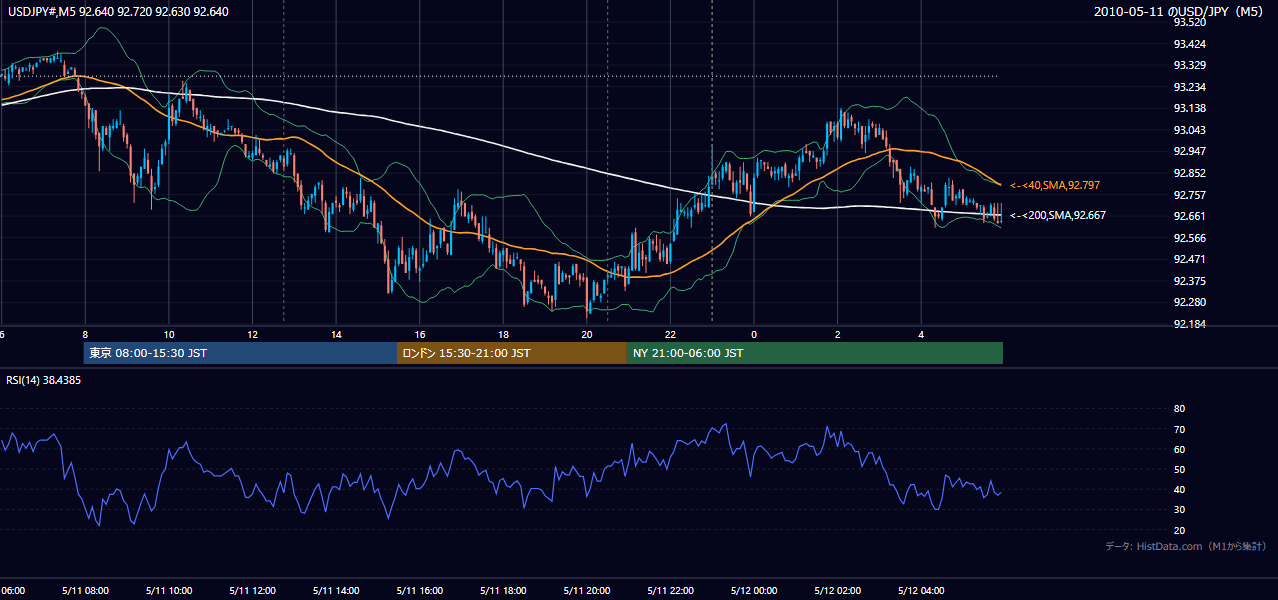Click the 5/12 04:00 bottom time label
The height and width of the screenshot is (600, 1278).
point(921,591)
